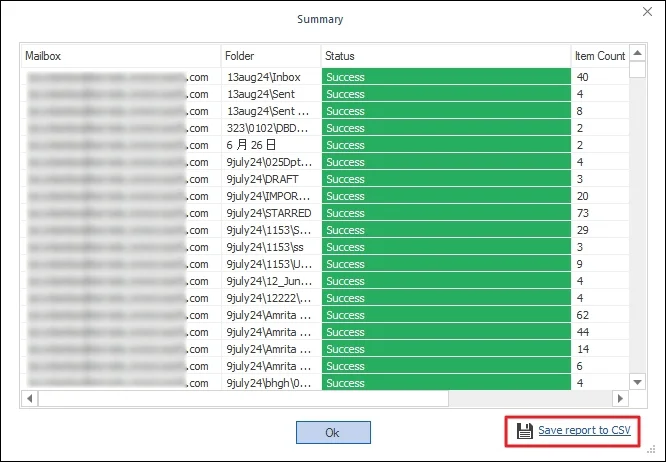Image resolution: width=666 pixels, height=462 pixels.
Task: Click mailbox cell in 9july24\1153\ss row
Action: (x=121, y=247)
